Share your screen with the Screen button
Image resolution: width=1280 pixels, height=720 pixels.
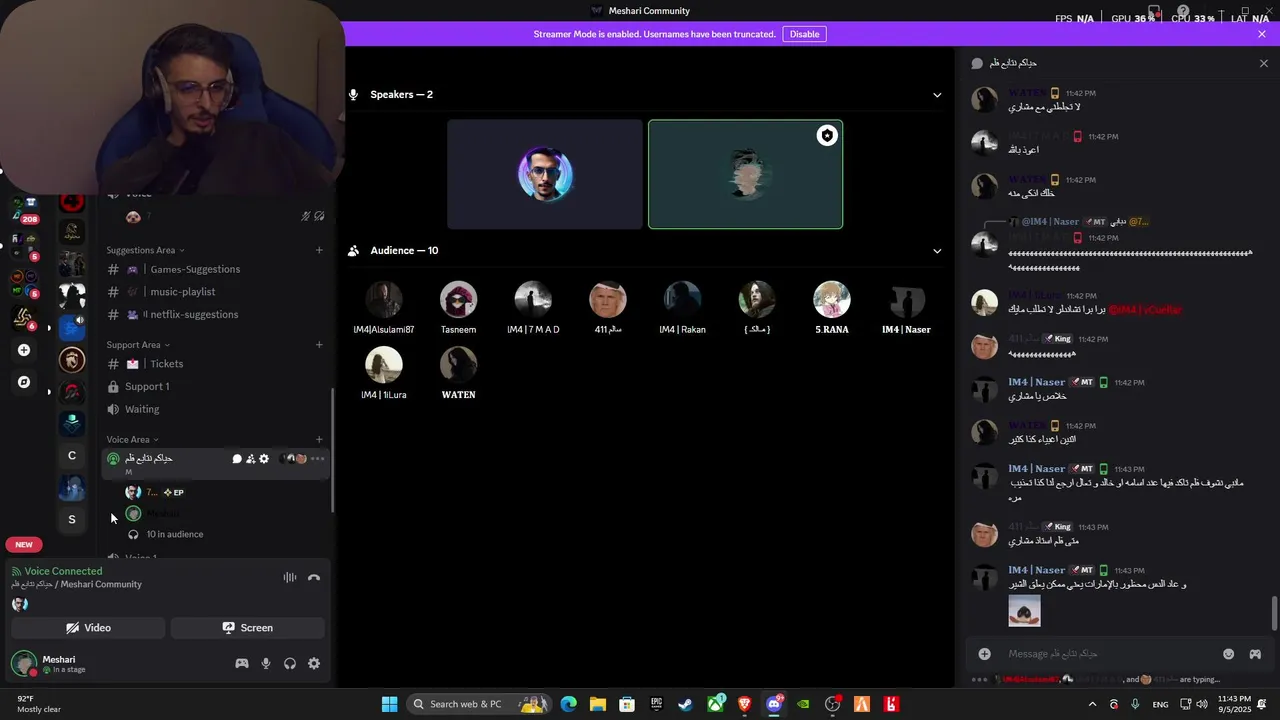(247, 628)
